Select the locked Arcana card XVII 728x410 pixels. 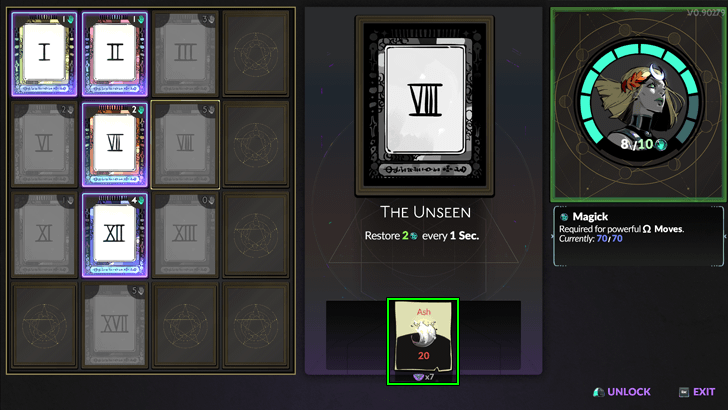(115, 325)
